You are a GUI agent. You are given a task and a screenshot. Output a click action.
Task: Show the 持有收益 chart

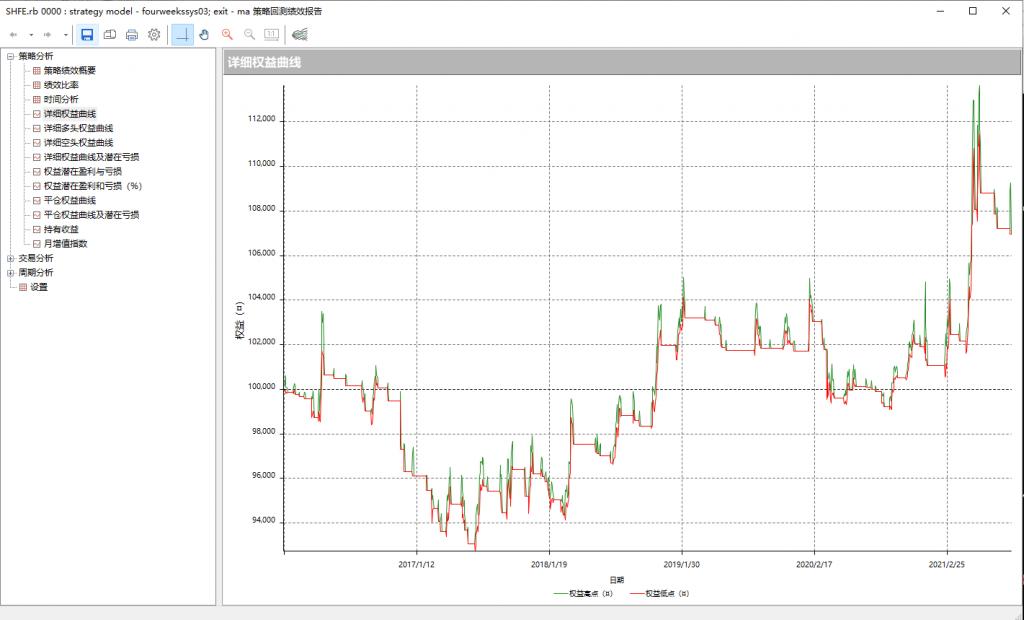61,229
